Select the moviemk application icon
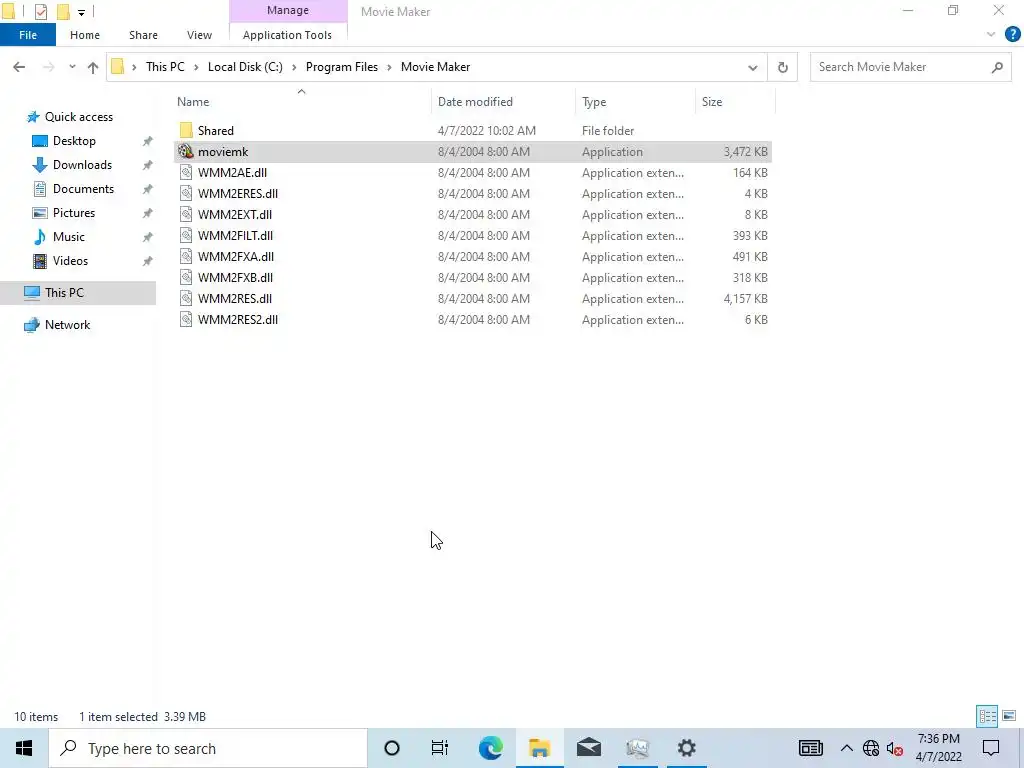This screenshot has height=768, width=1024. point(186,152)
